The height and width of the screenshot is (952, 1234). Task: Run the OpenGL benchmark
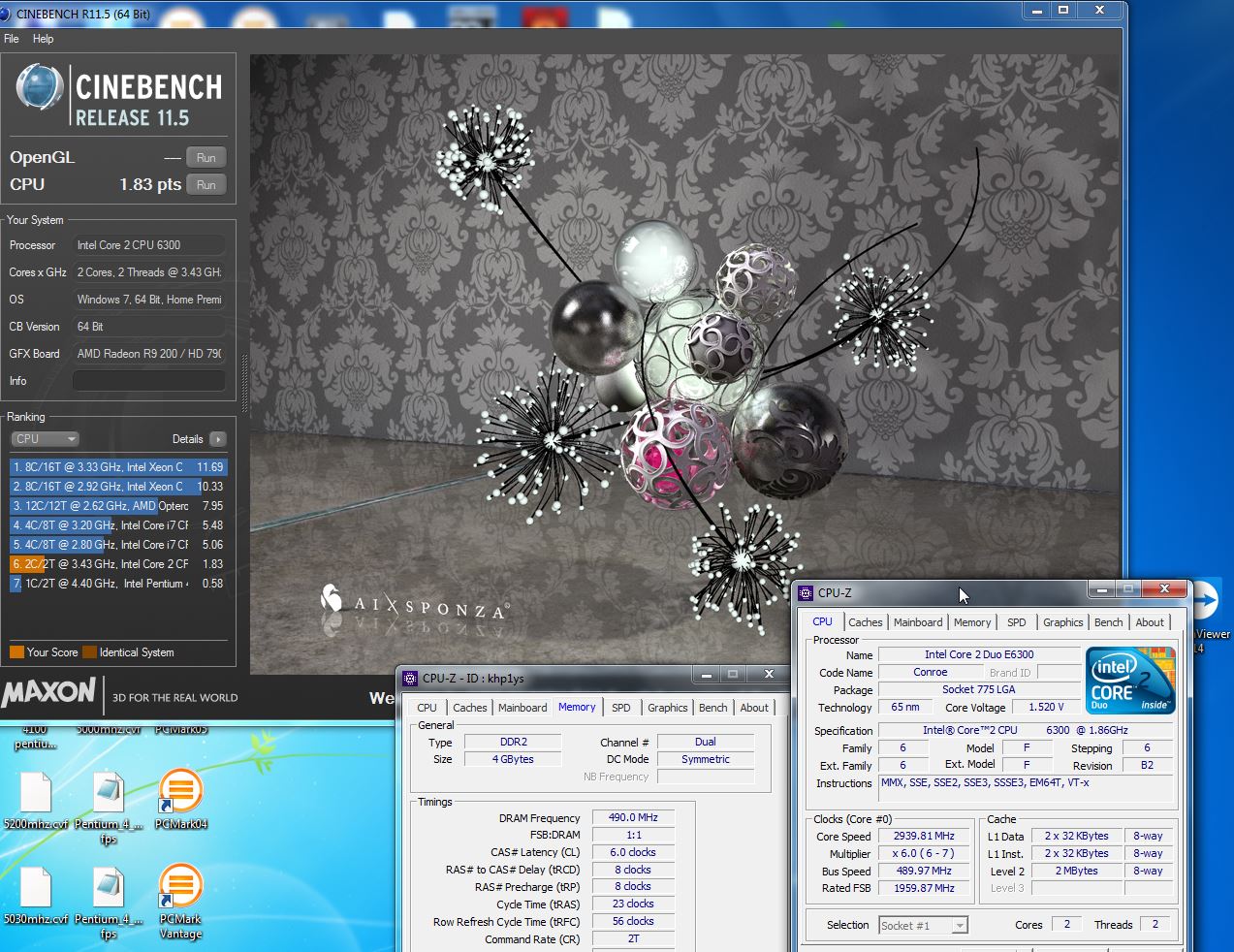[206, 158]
